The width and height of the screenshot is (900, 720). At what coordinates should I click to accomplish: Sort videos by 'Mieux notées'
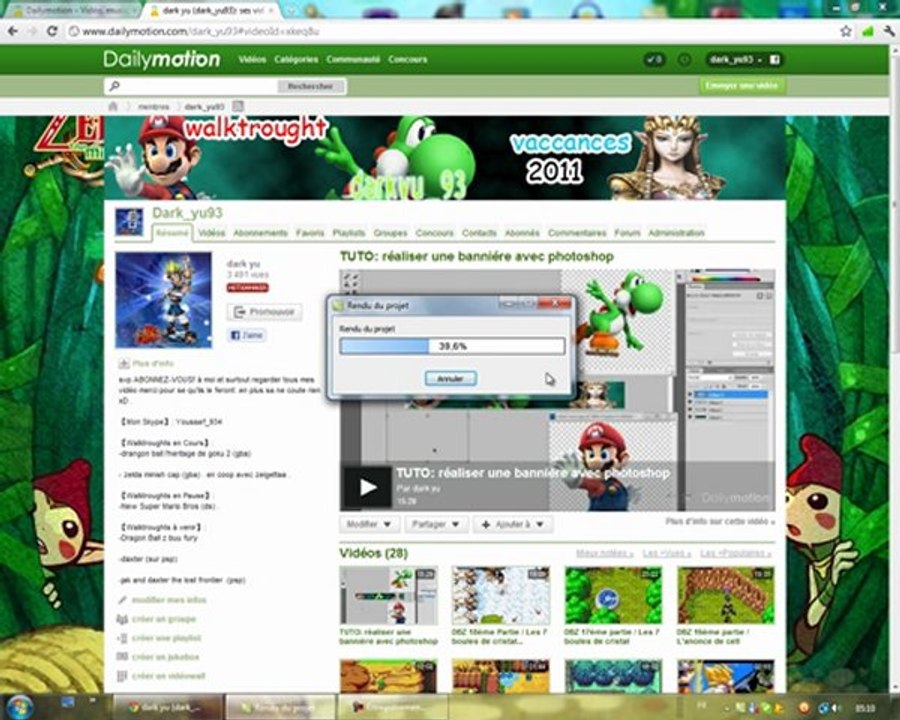point(604,553)
